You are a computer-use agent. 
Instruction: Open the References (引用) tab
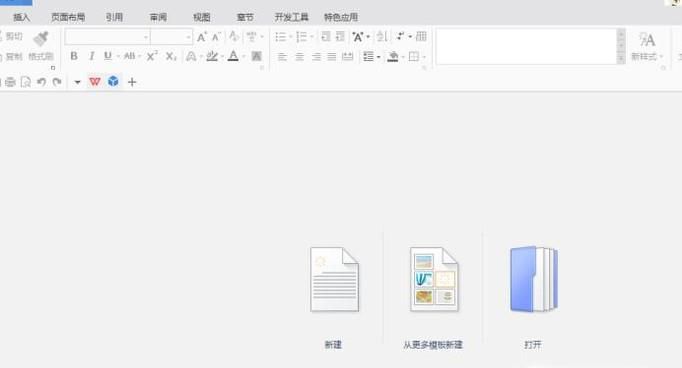coord(114,17)
